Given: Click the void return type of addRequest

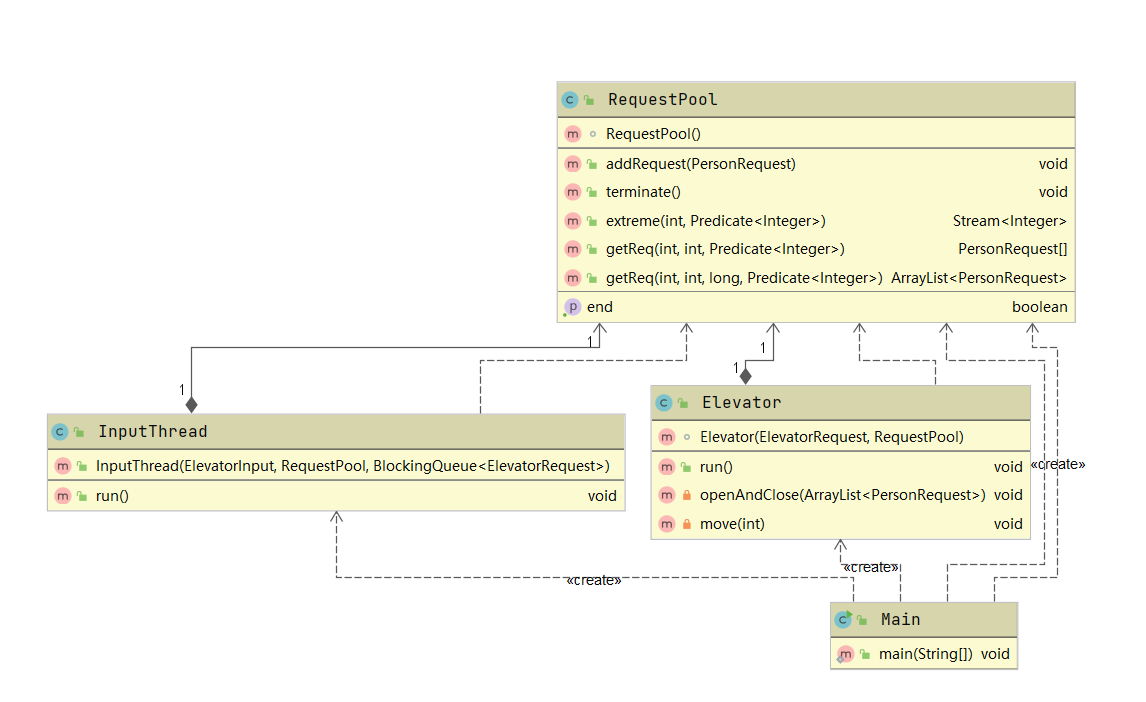Looking at the screenshot, I should pos(1053,164).
